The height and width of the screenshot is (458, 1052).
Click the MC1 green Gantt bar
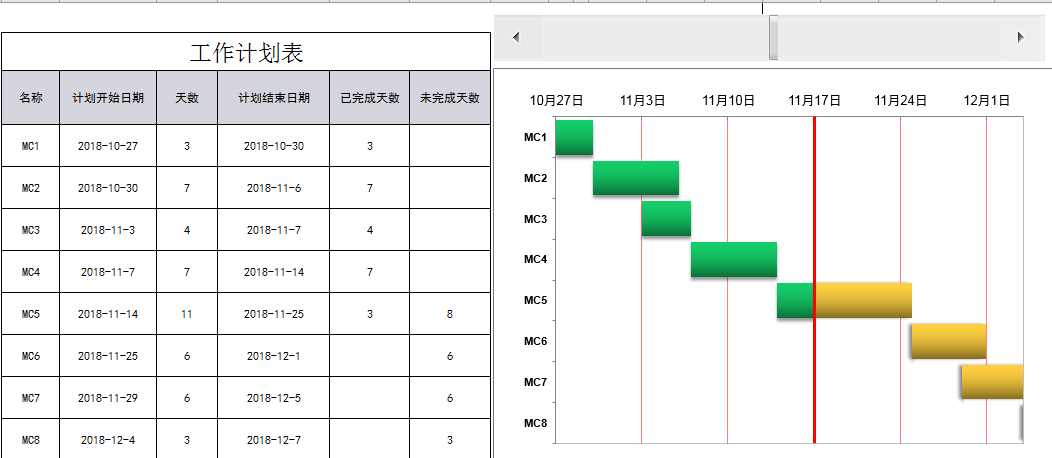click(x=574, y=137)
